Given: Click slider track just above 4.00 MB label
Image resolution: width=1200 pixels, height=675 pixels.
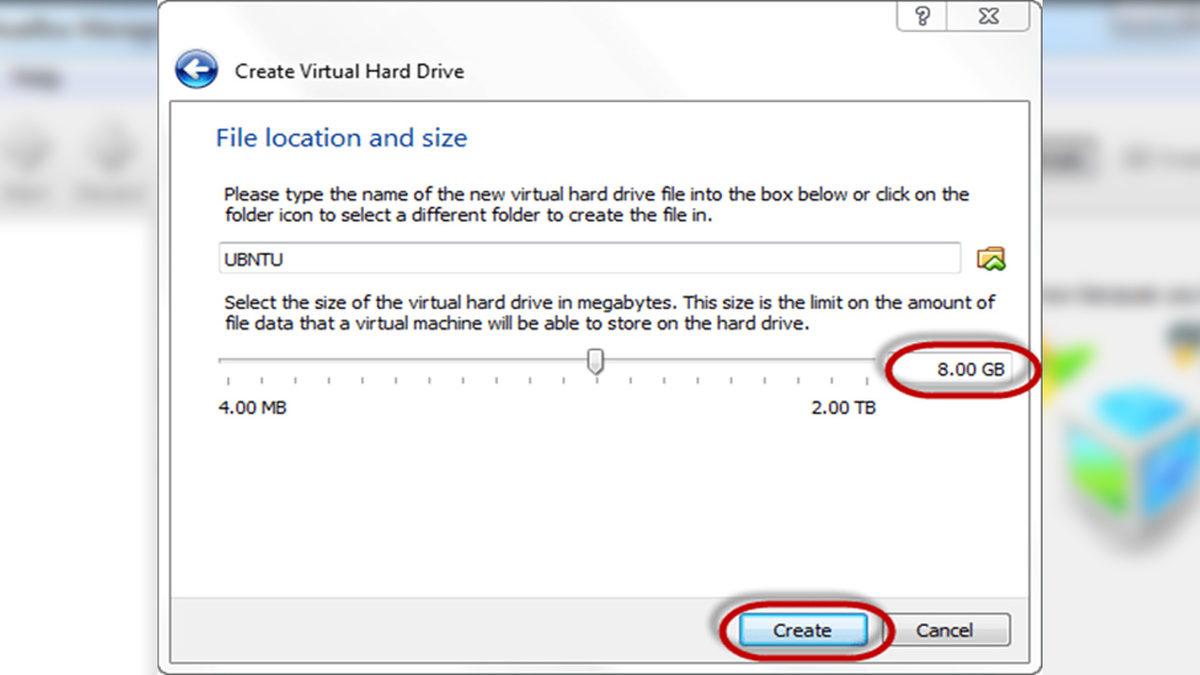Looking at the screenshot, I should click(232, 359).
